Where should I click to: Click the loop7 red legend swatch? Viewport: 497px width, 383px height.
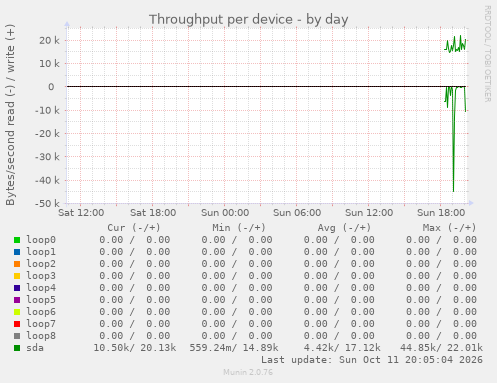(x=17, y=324)
